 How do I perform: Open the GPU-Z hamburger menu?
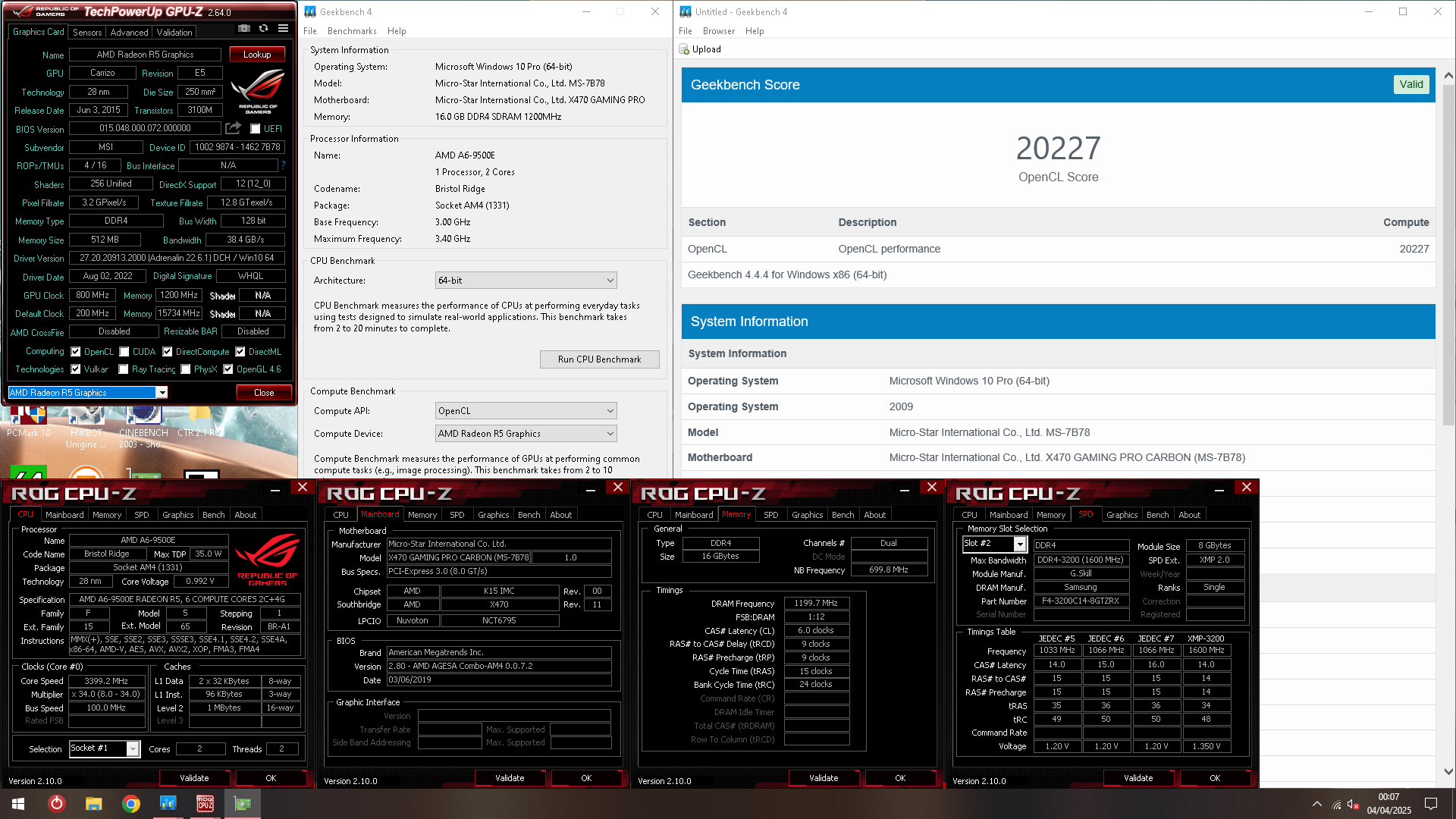point(283,29)
